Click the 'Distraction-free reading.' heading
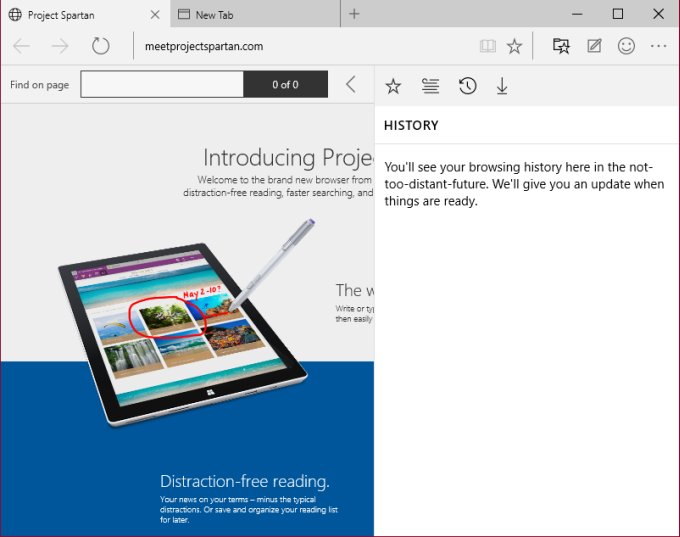This screenshot has height=537, width=680. pyautogui.click(x=245, y=481)
